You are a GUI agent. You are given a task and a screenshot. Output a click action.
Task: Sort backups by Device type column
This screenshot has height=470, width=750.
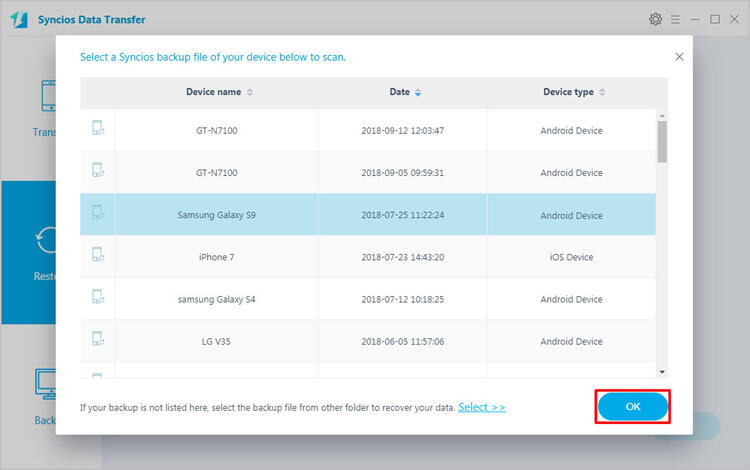574,92
